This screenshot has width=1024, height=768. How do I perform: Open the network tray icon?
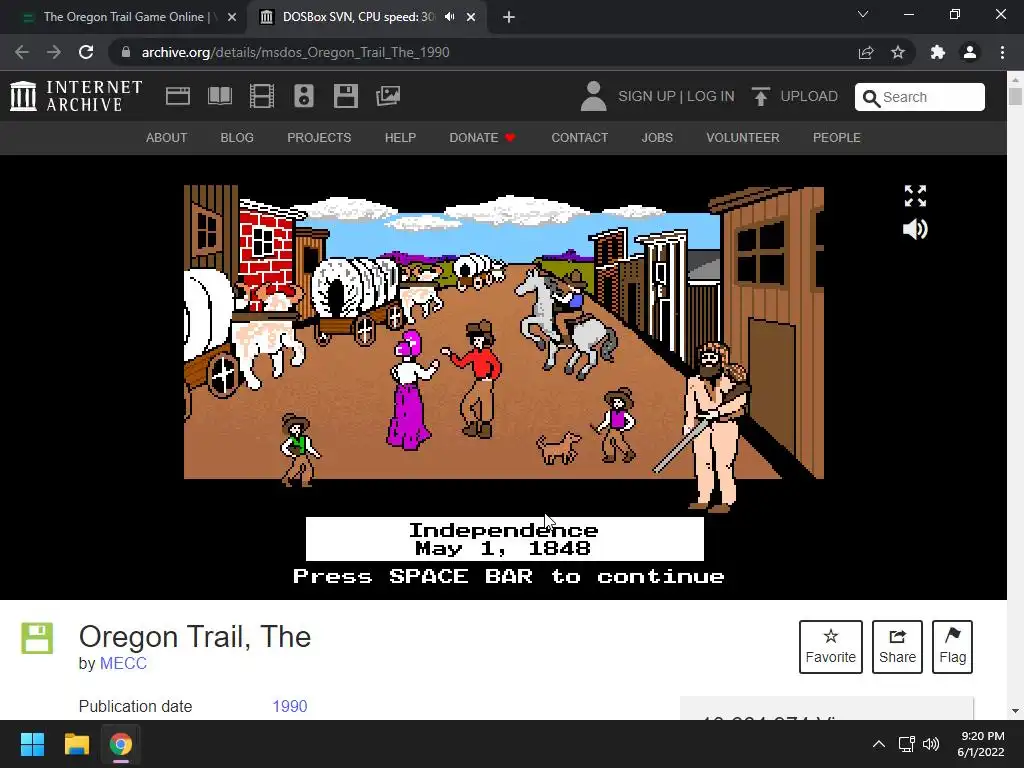pyautogui.click(x=906, y=744)
